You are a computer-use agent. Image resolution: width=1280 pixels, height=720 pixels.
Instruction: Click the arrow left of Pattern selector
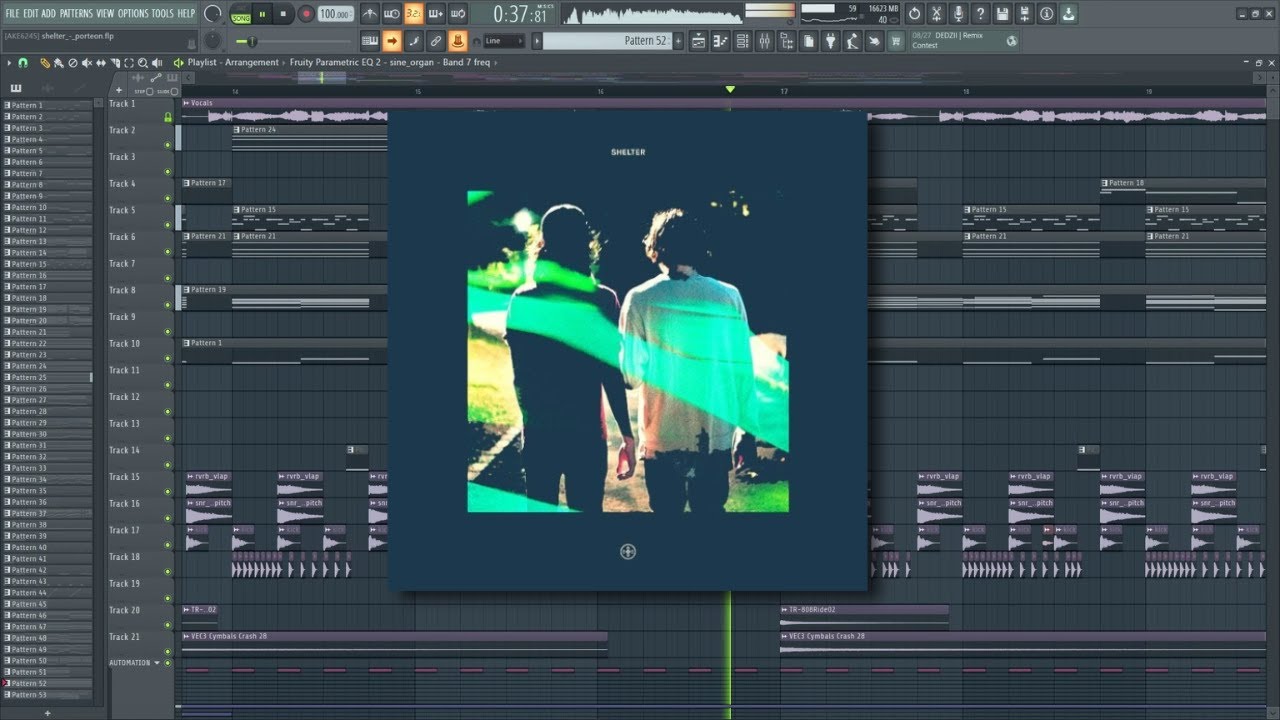536,41
